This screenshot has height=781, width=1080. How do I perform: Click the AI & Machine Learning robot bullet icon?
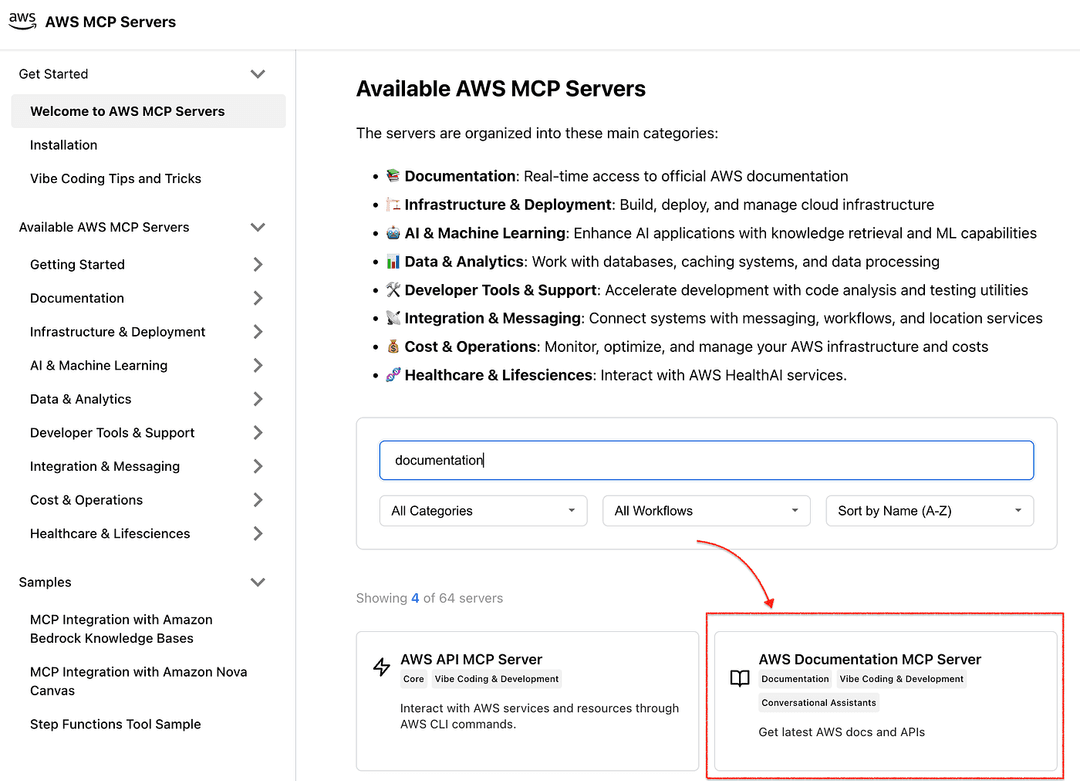tap(393, 233)
